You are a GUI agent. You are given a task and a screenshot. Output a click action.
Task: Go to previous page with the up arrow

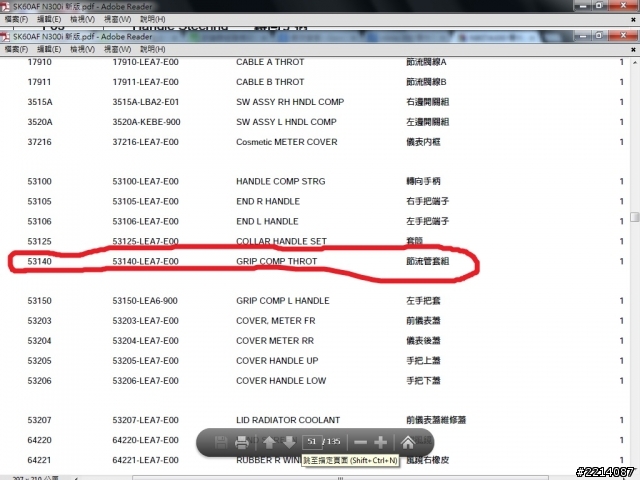point(269,442)
